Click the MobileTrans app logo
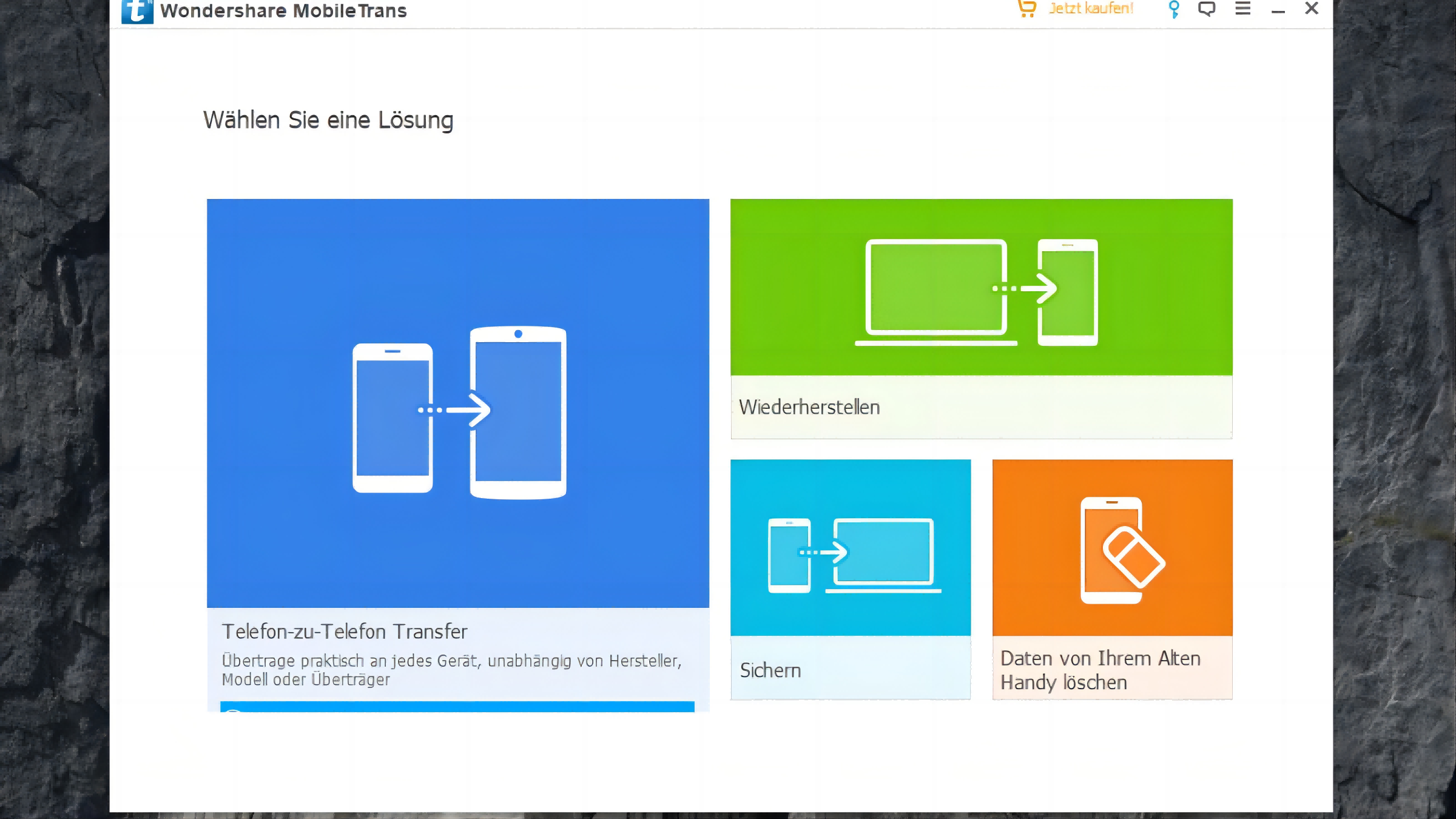Screen dimensions: 1456x819 [136, 11]
